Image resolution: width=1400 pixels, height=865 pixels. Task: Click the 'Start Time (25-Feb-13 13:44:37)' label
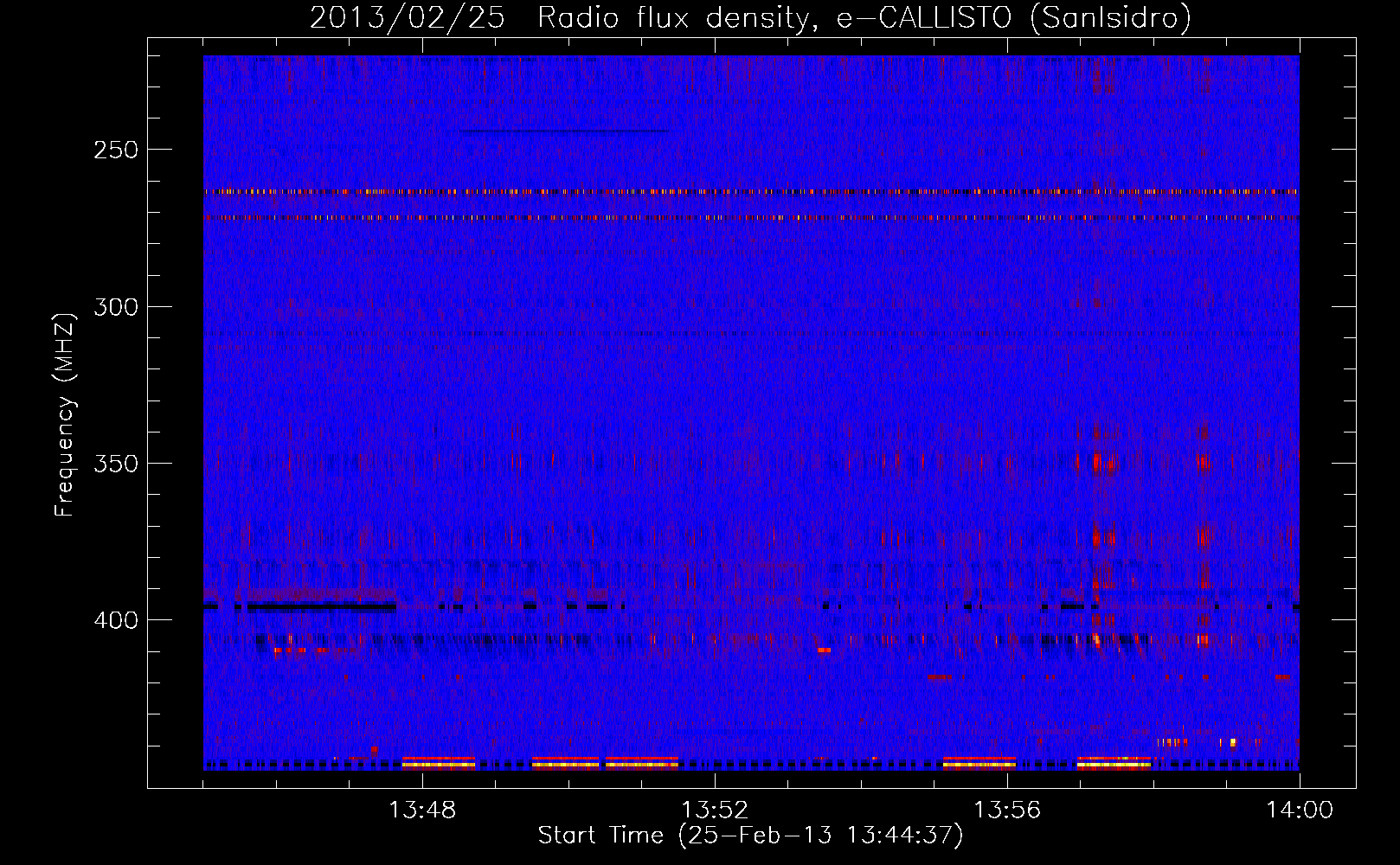click(x=750, y=836)
